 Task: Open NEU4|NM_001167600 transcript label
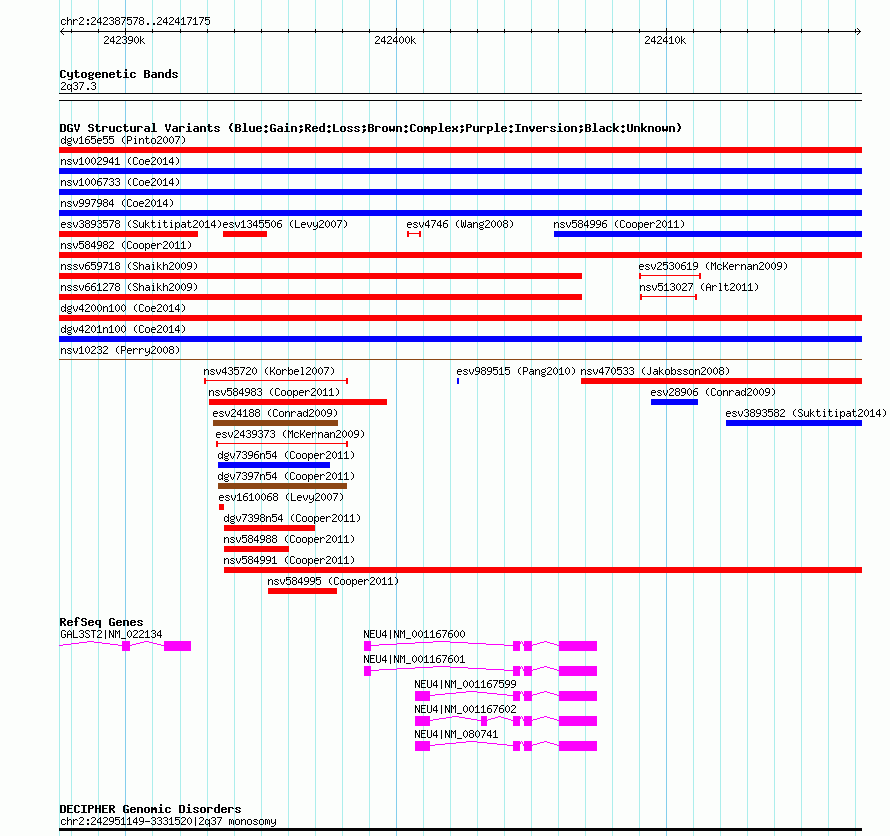pyautogui.click(x=414, y=634)
